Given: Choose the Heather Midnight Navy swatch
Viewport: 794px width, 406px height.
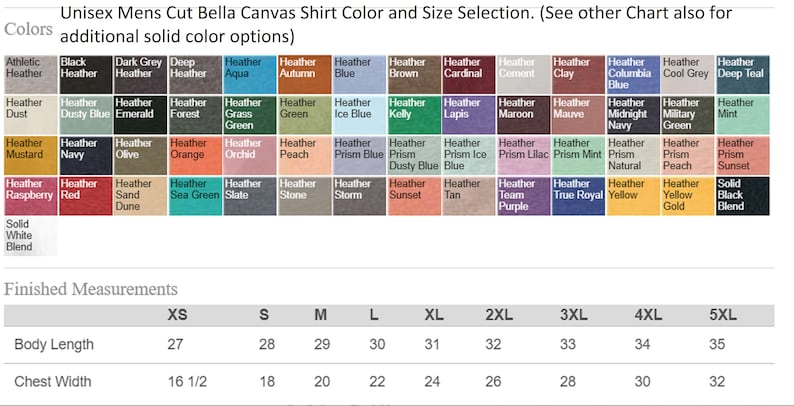Looking at the screenshot, I should click(633, 115).
